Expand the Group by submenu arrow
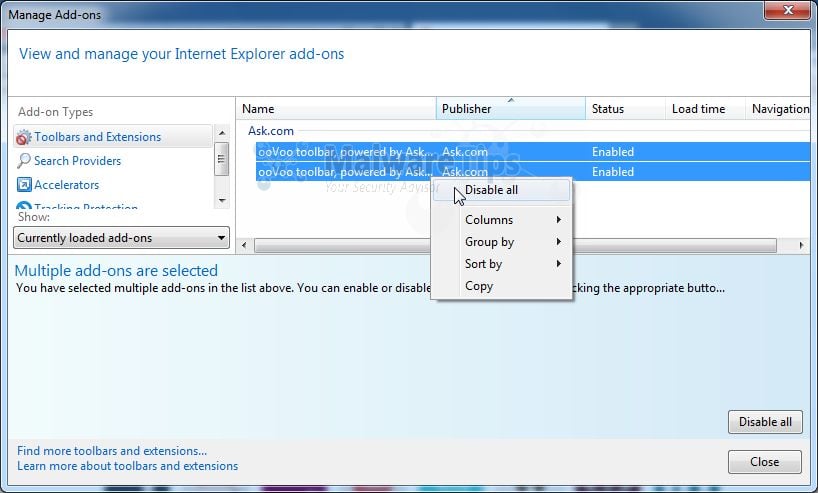Screen dimensions: 818x493 [559, 242]
